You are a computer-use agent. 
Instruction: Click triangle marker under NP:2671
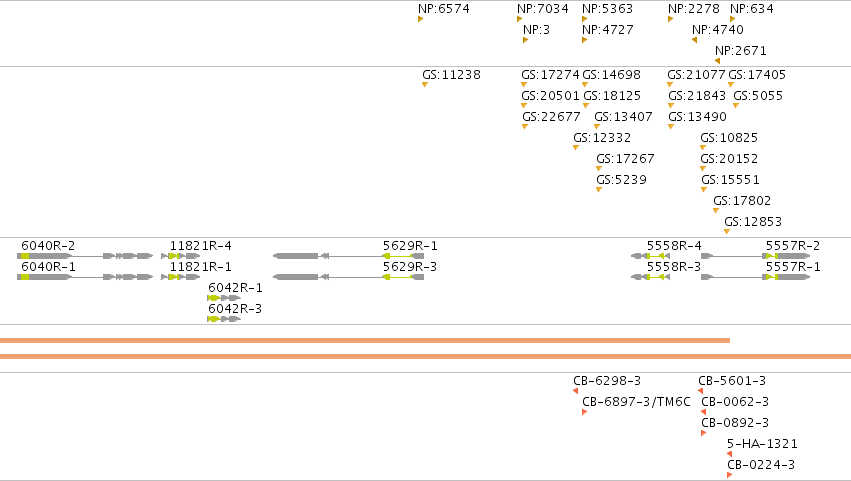(717, 61)
